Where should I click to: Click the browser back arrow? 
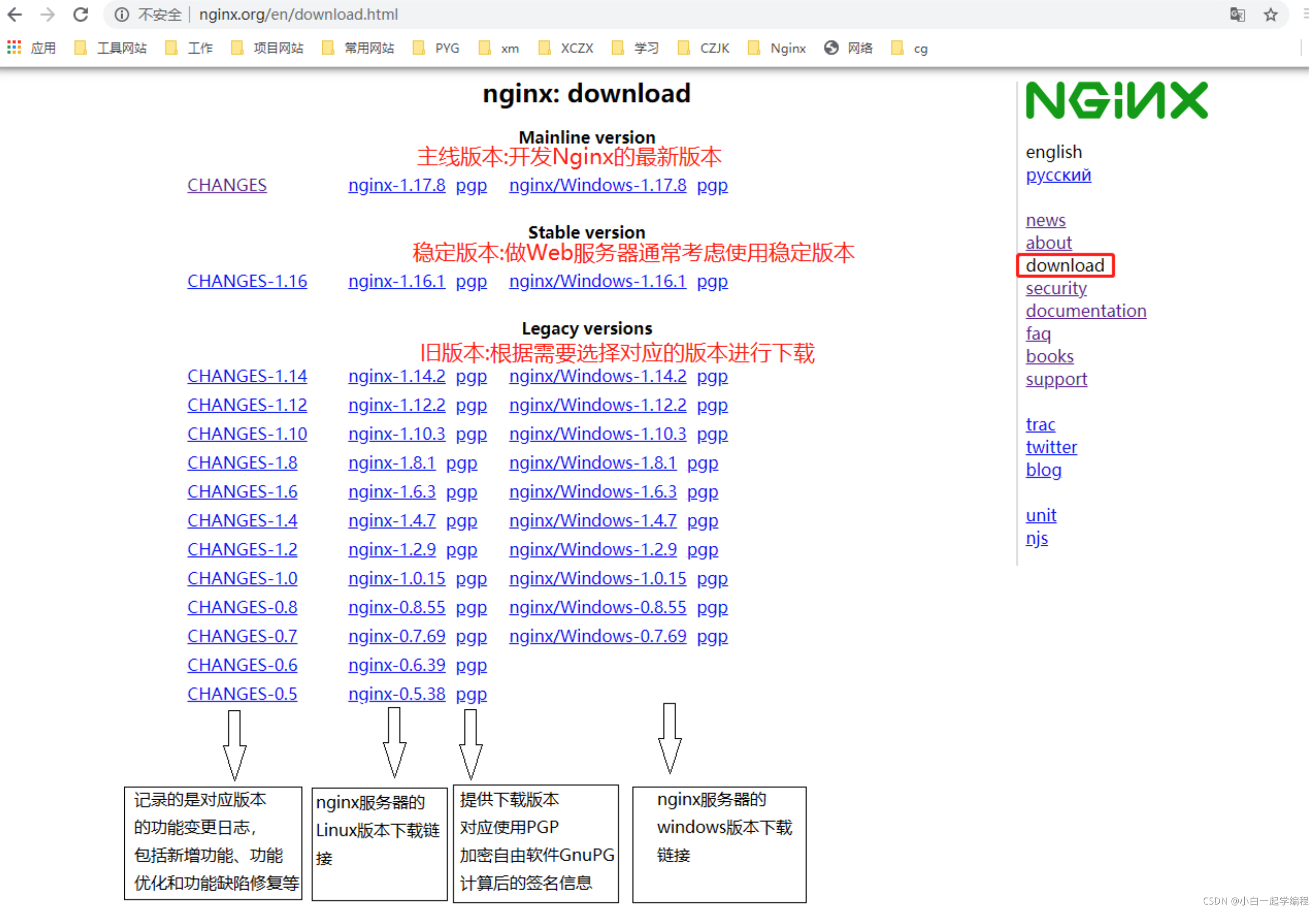(x=15, y=14)
